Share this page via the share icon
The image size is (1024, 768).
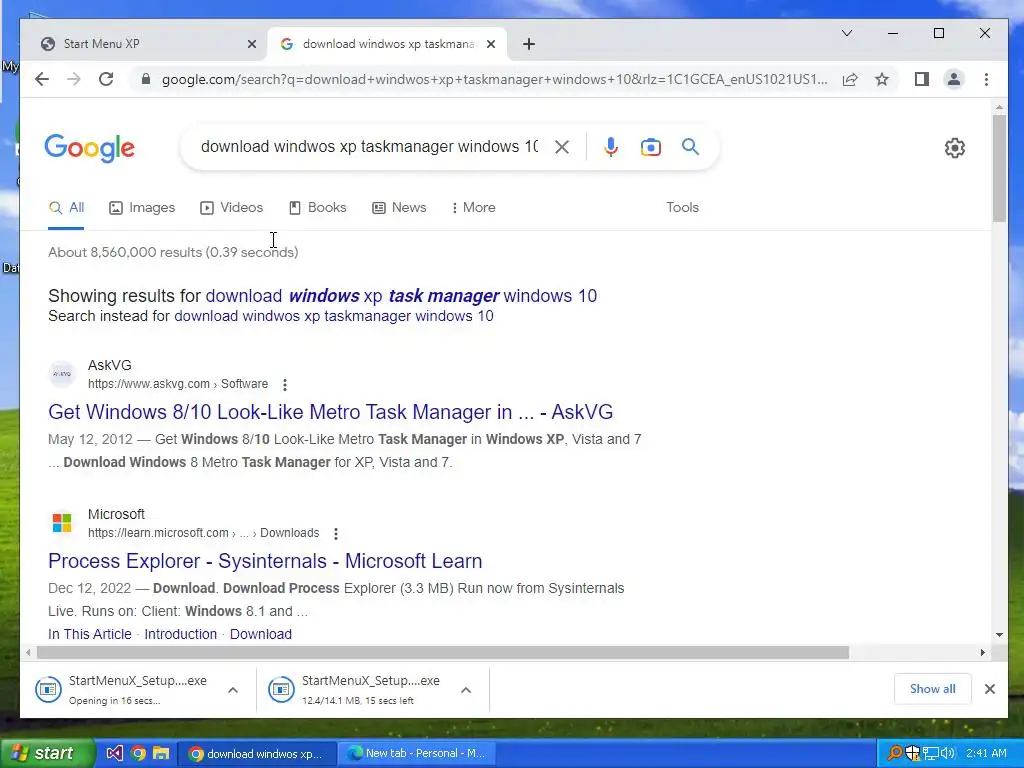[x=850, y=80]
